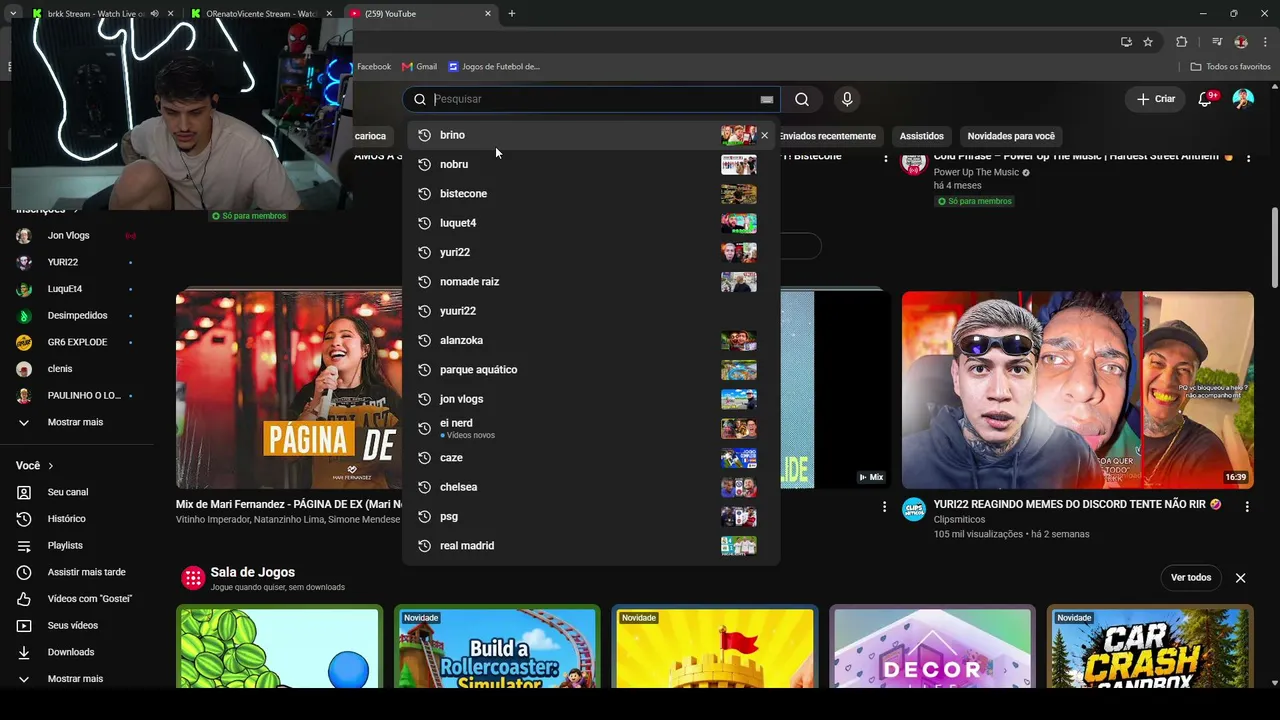The image size is (1280, 720).
Task: Choose the 'ei nerd' search suggestion
Action: [x=590, y=428]
